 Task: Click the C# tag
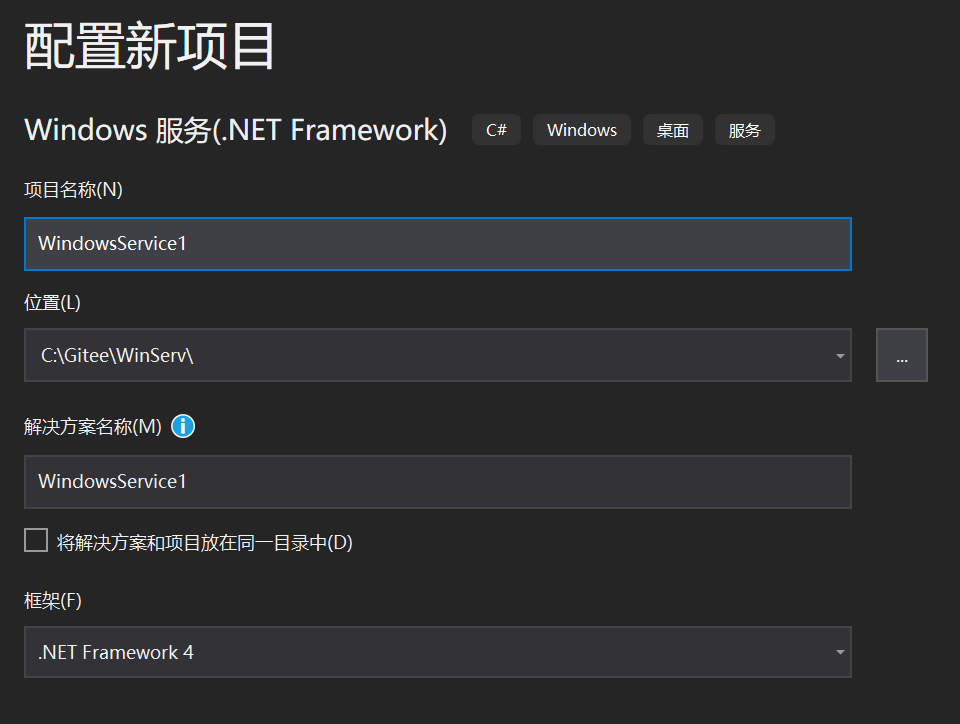497,130
